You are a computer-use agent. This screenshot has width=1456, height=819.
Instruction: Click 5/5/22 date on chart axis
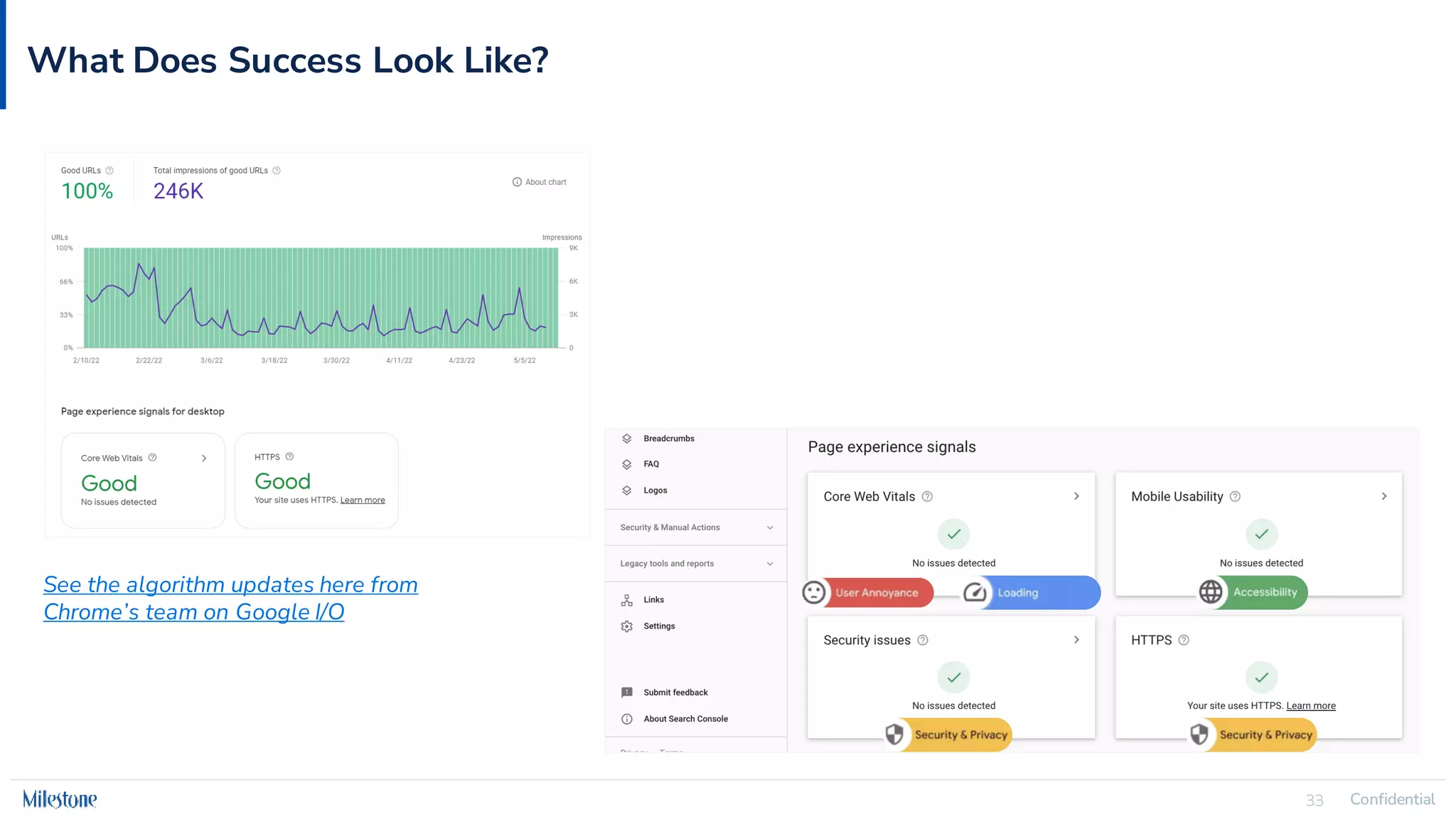(525, 360)
